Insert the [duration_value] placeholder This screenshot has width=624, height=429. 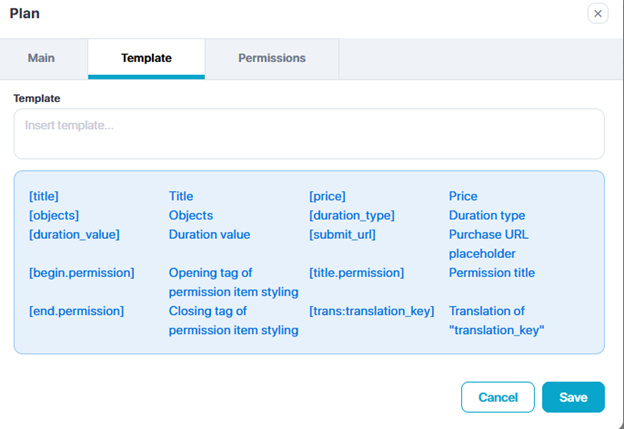tap(75, 234)
